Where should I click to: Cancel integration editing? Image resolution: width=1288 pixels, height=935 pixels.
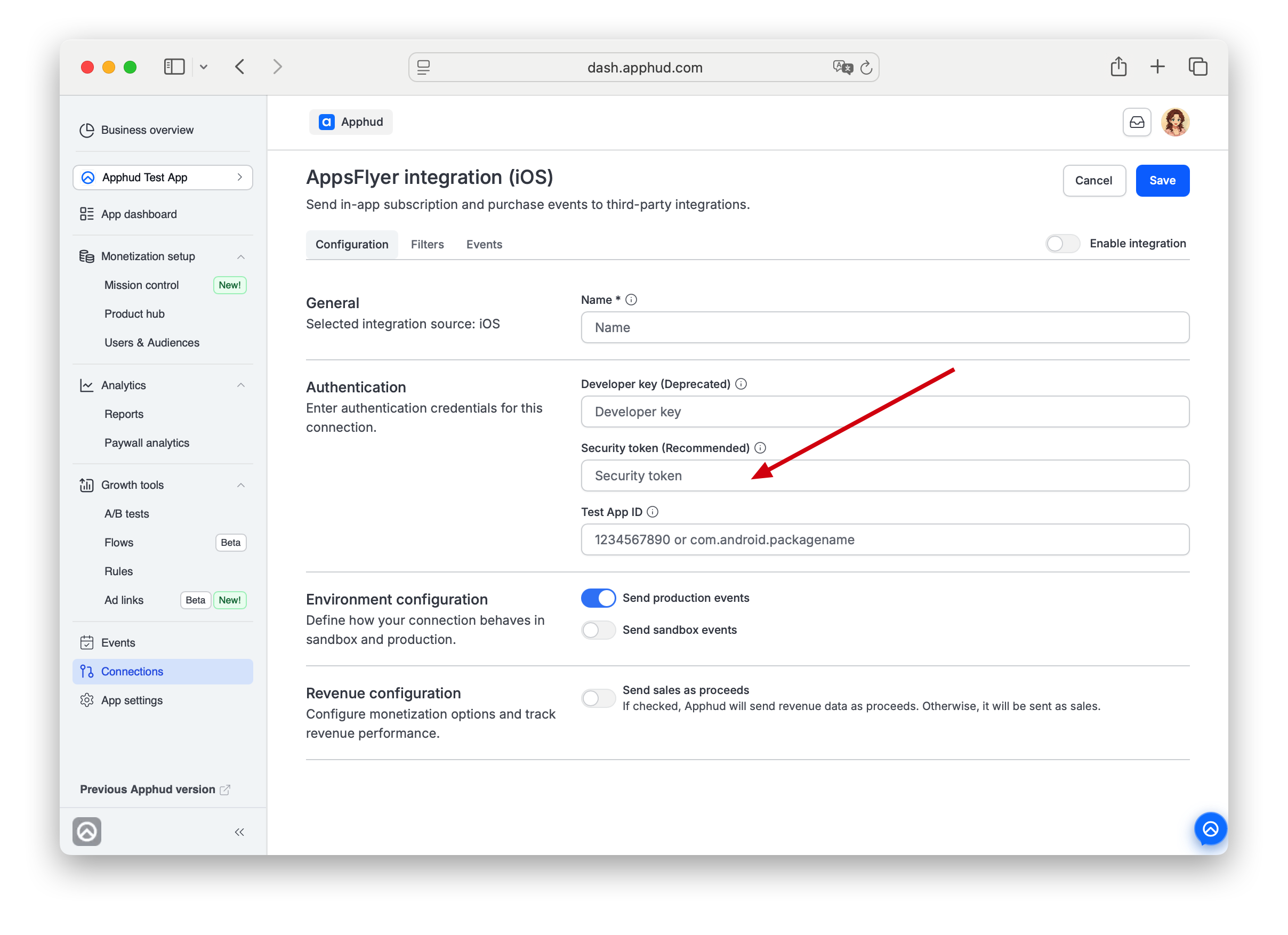[x=1094, y=181]
